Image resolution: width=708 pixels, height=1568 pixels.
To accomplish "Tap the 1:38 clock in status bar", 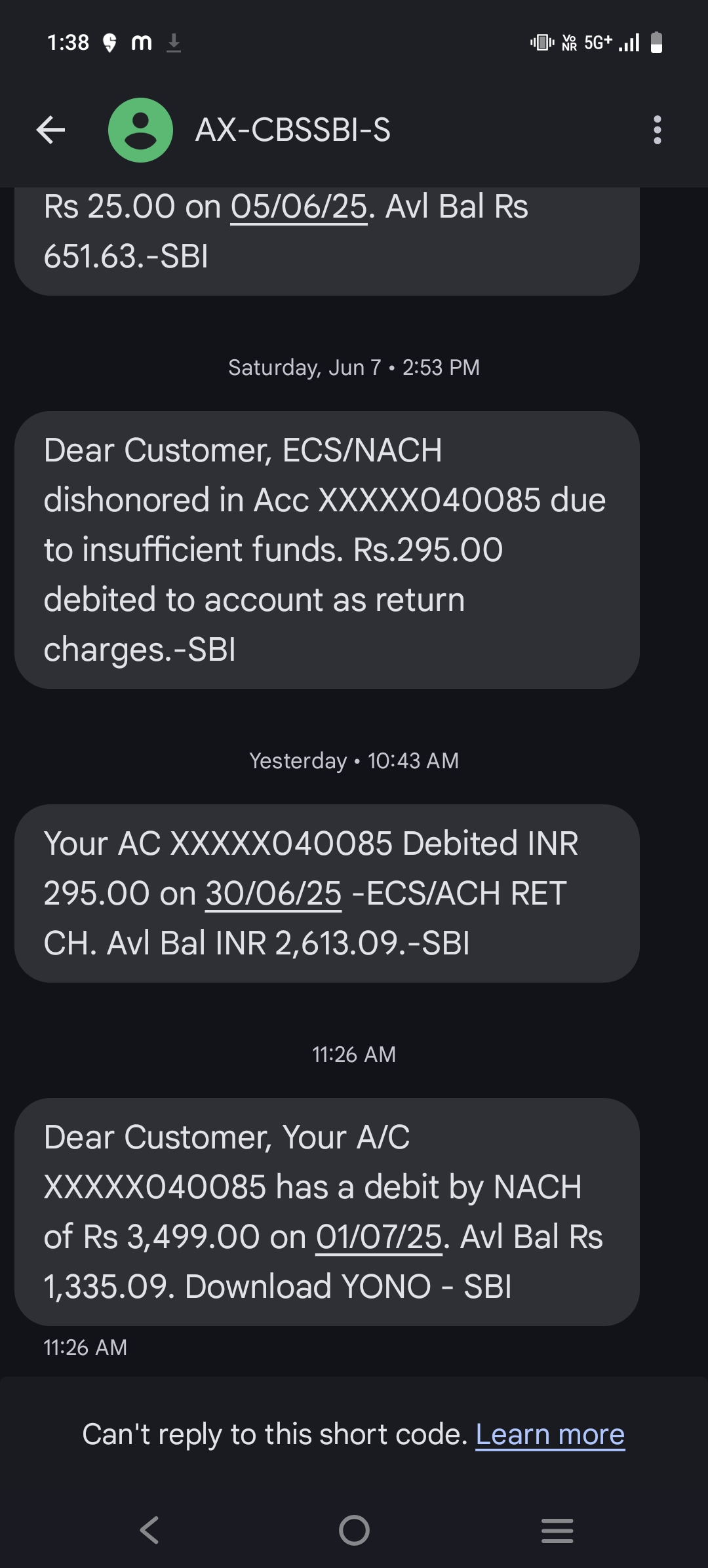I will tap(68, 43).
